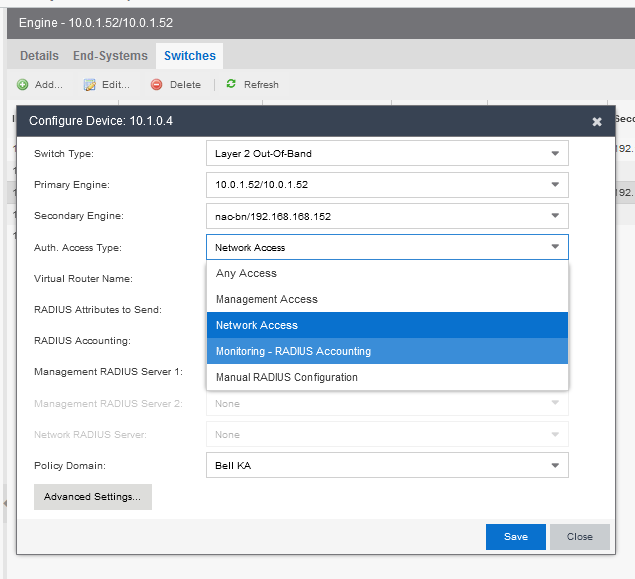Screen dimensions: 635x579
Task: Select Network Access in dropdown list
Action: (x=257, y=325)
